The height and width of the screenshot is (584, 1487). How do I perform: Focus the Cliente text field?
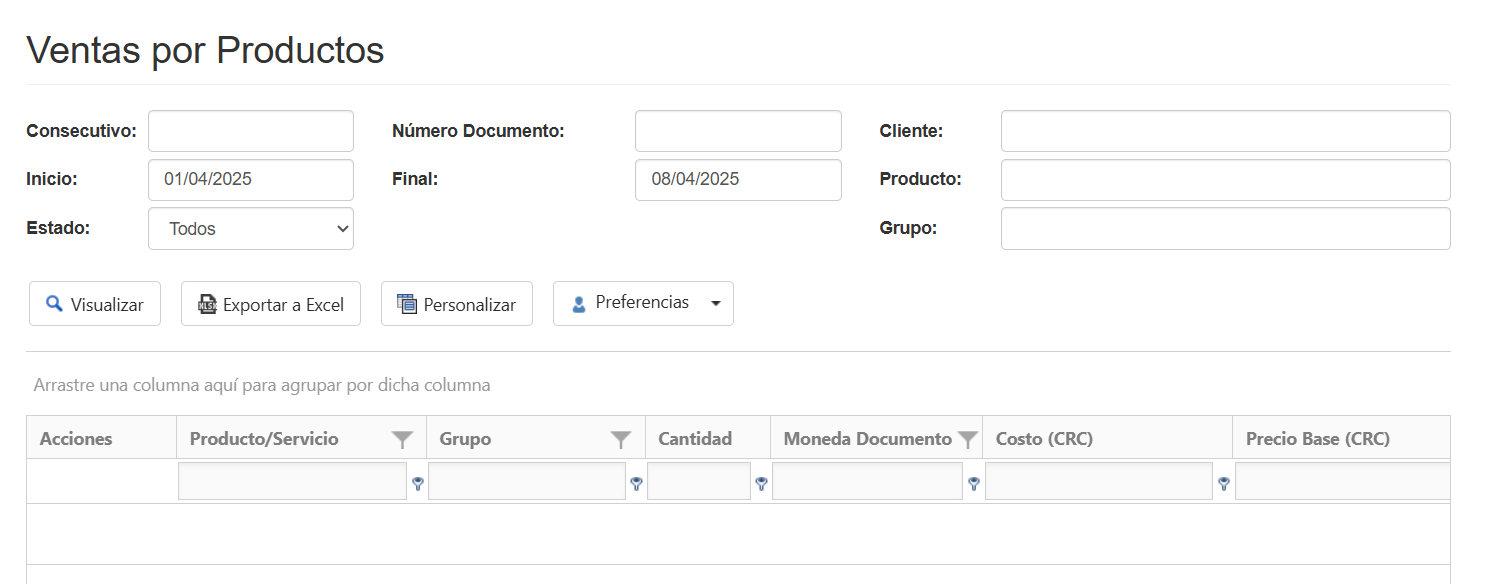pos(1225,131)
